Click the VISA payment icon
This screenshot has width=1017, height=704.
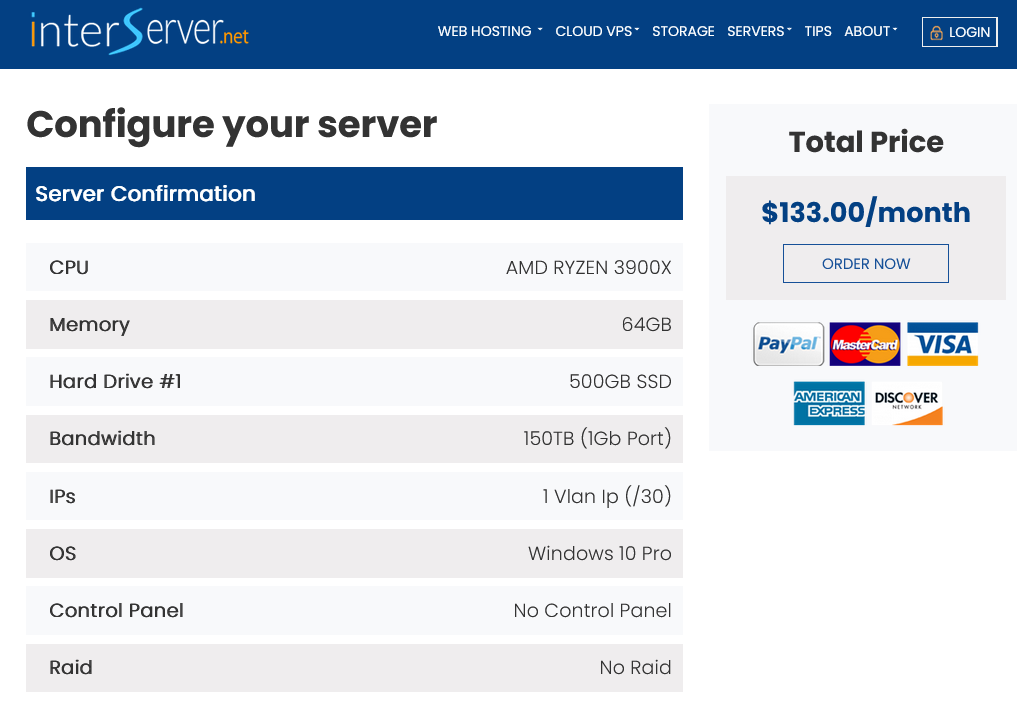[x=942, y=344]
